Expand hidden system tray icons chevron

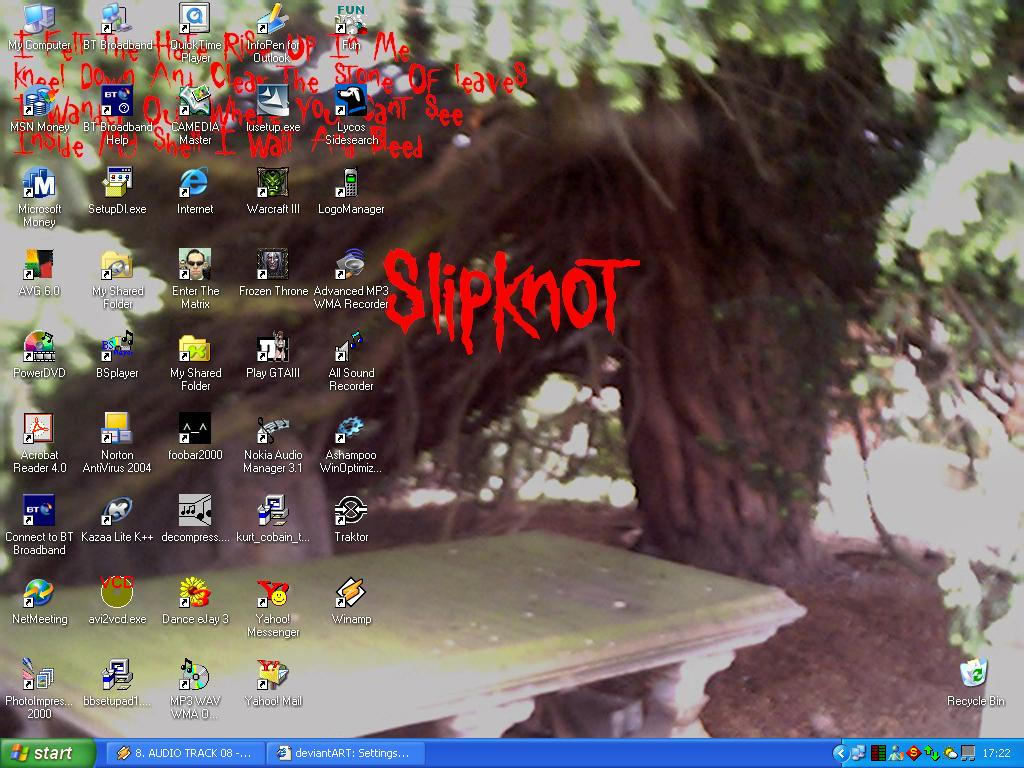point(840,754)
